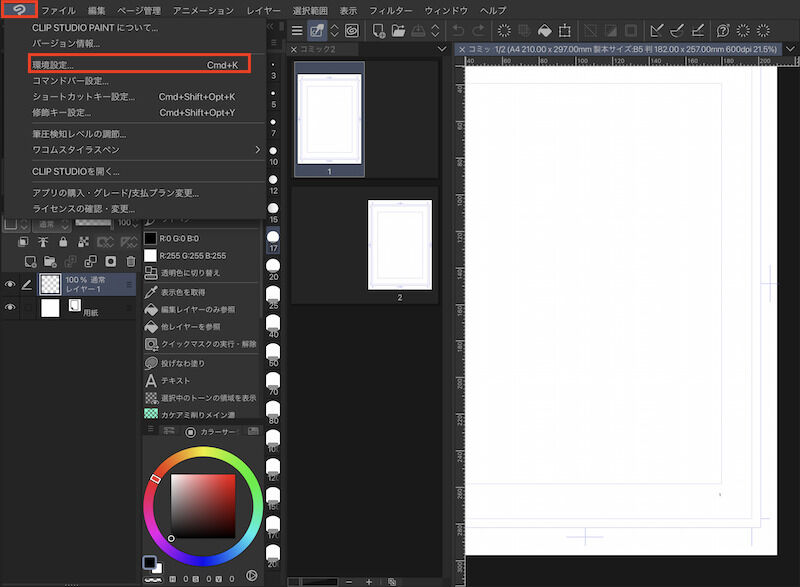Click クイックマスクの実行・解除 item
The width and height of the screenshot is (800, 587).
tap(202, 344)
